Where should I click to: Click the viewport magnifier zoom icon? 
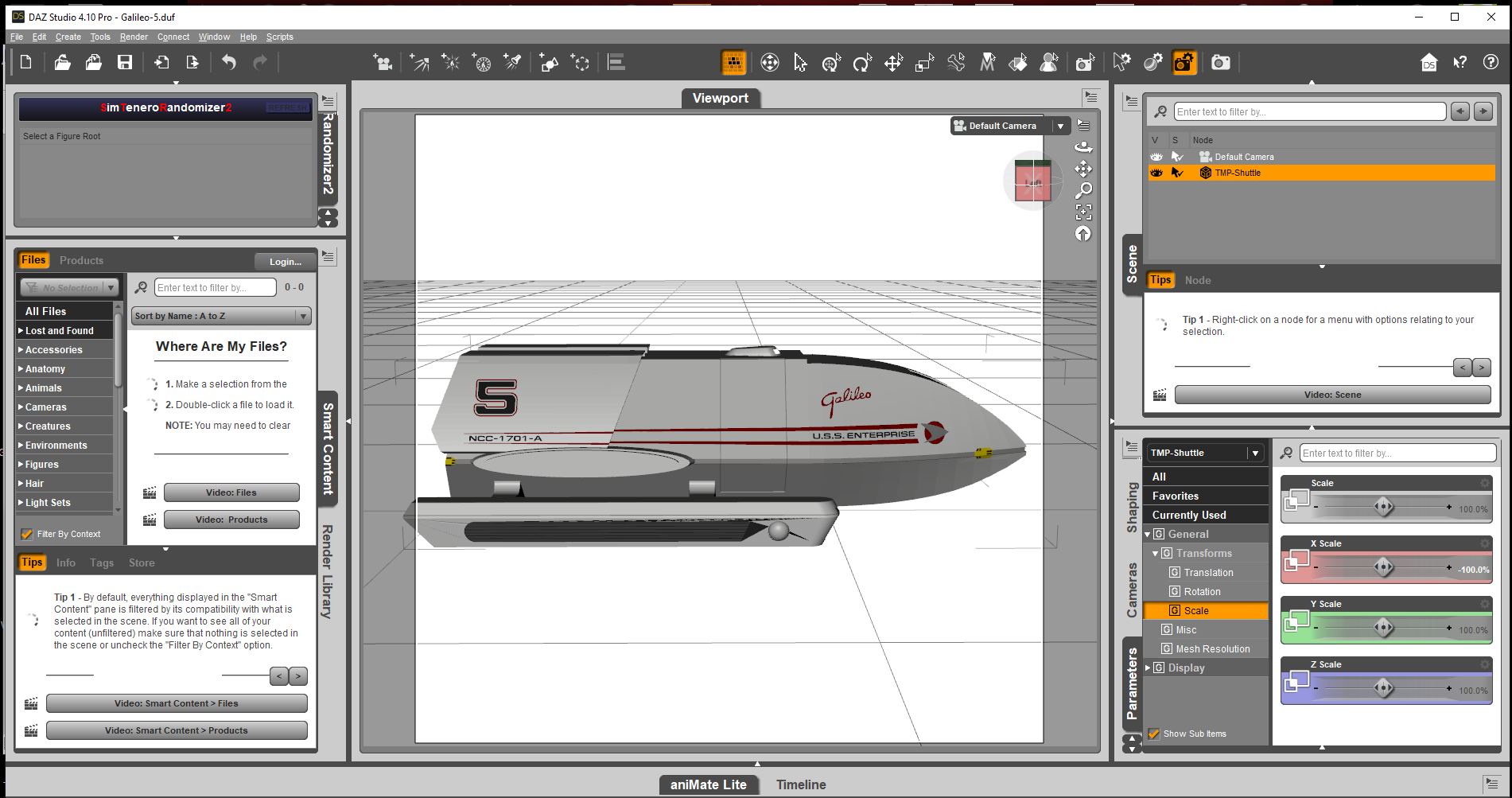[x=1083, y=191]
